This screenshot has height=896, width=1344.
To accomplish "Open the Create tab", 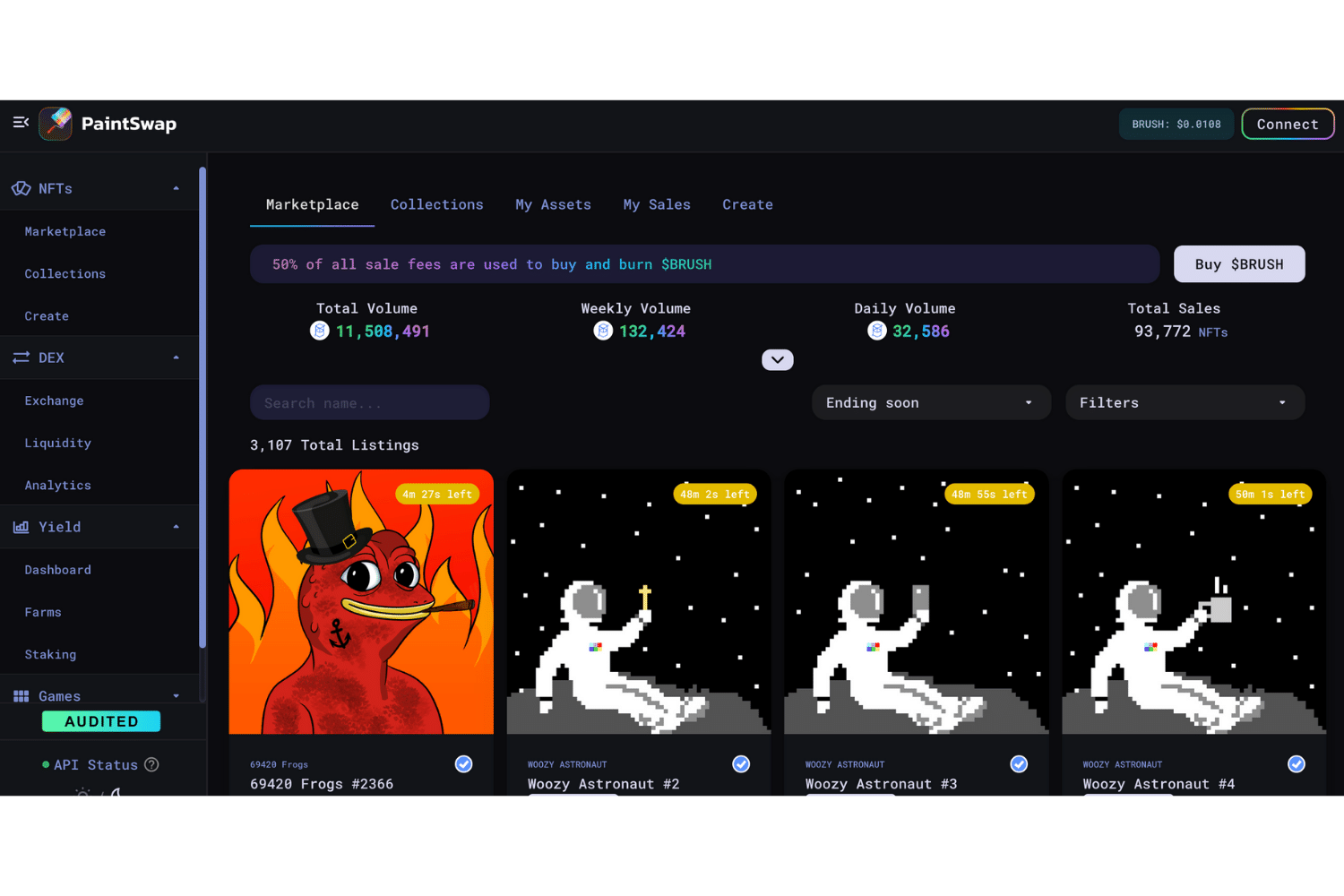I will coord(747,204).
